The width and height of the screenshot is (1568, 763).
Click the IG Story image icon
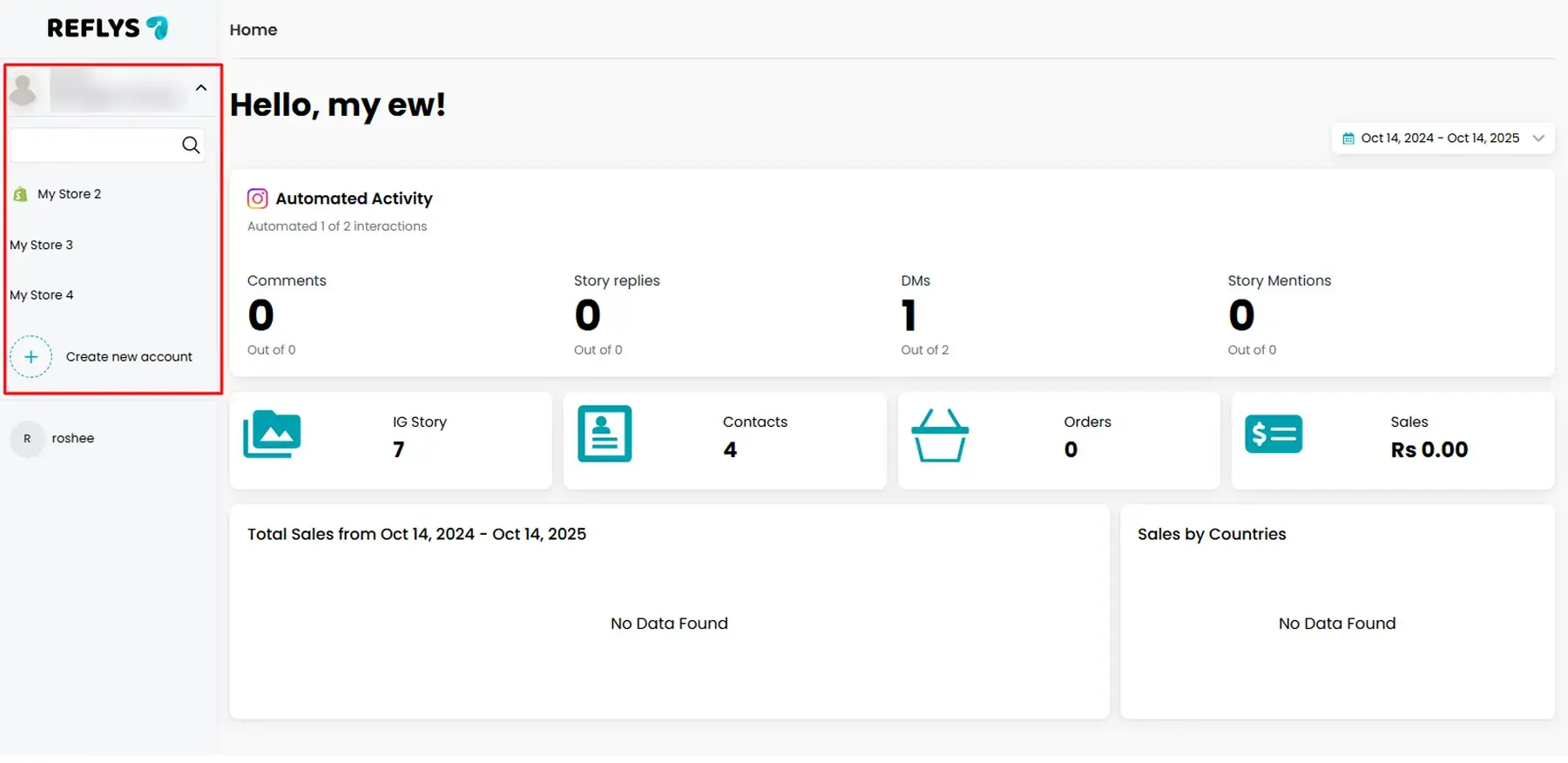coord(272,434)
